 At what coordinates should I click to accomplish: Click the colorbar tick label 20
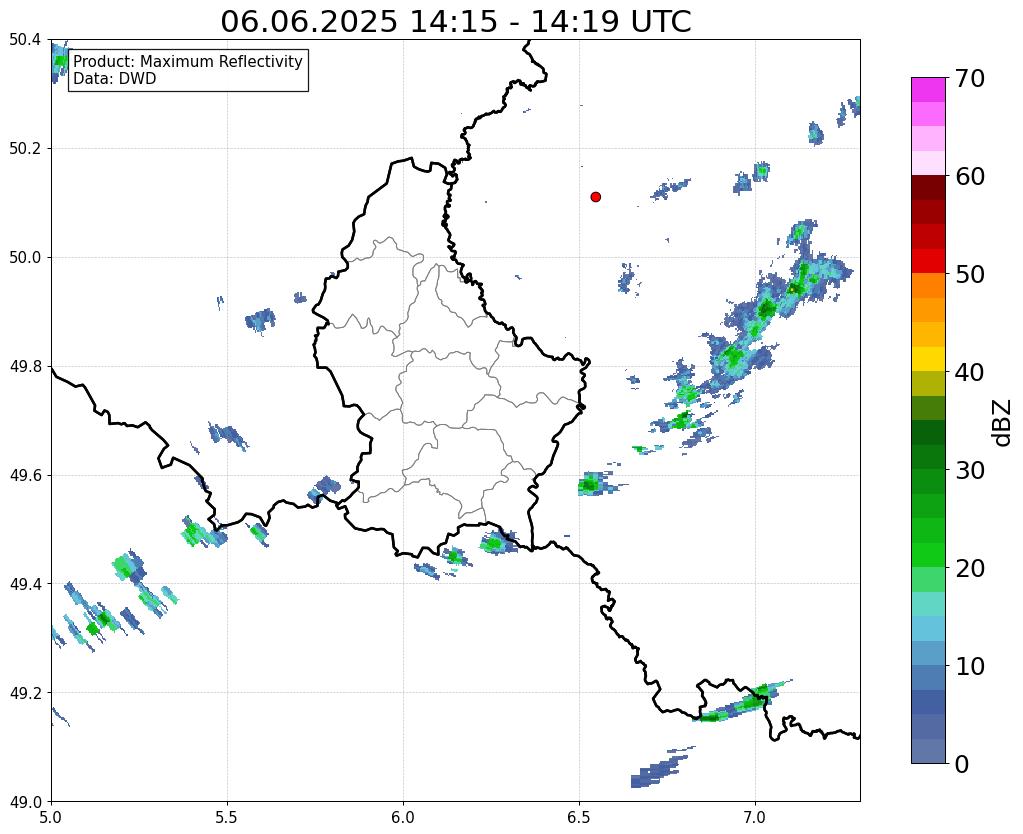(x=969, y=568)
